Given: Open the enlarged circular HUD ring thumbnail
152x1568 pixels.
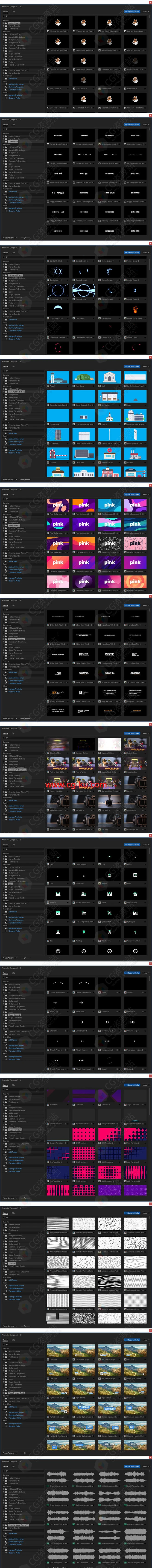Looking at the screenshot, I should 83,290.
